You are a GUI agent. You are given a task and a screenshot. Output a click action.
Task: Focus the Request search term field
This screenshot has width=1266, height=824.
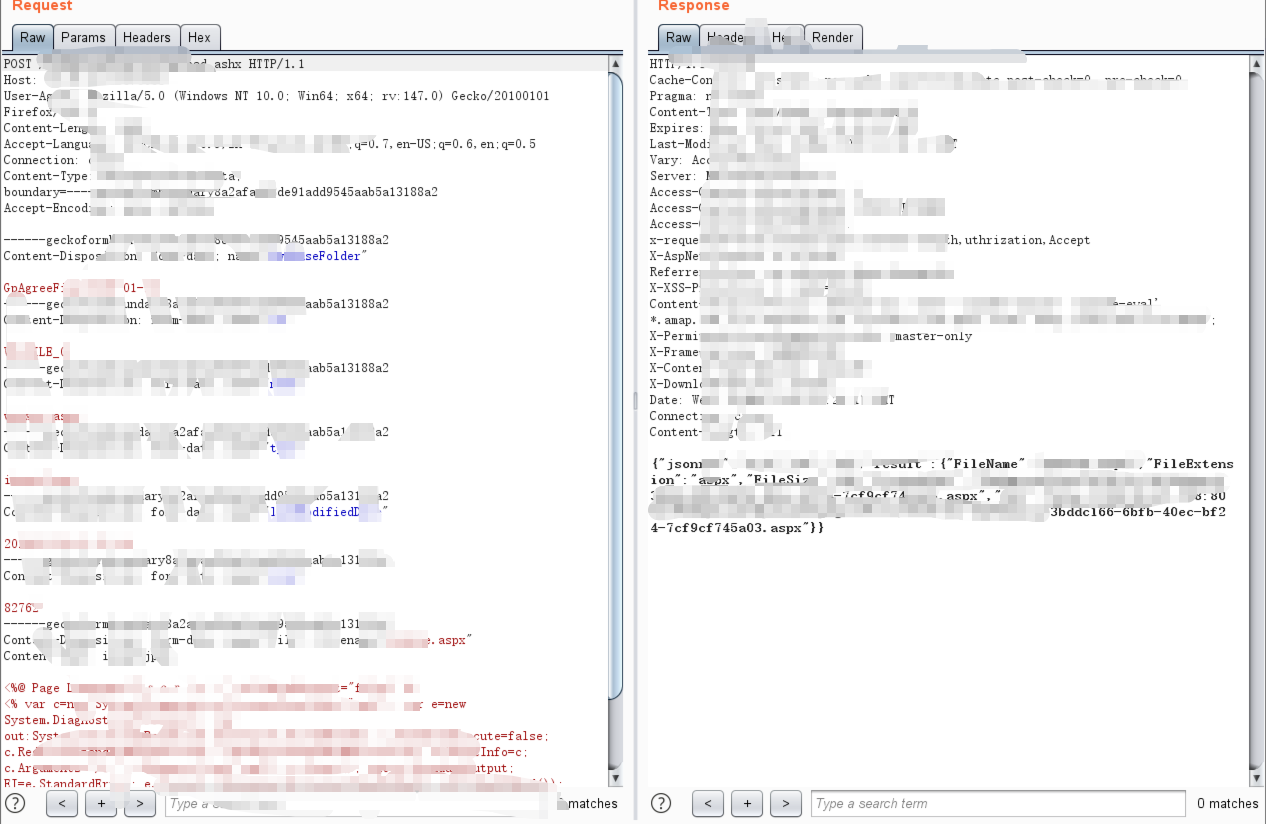coord(360,803)
